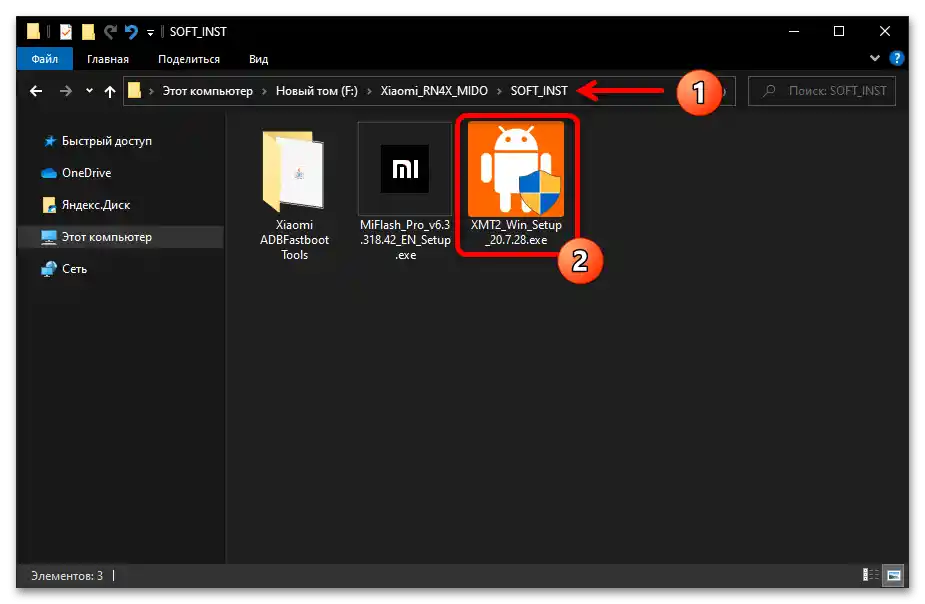Close the SOFT_INST Explorer window
925x604 pixels.
coord(885,31)
